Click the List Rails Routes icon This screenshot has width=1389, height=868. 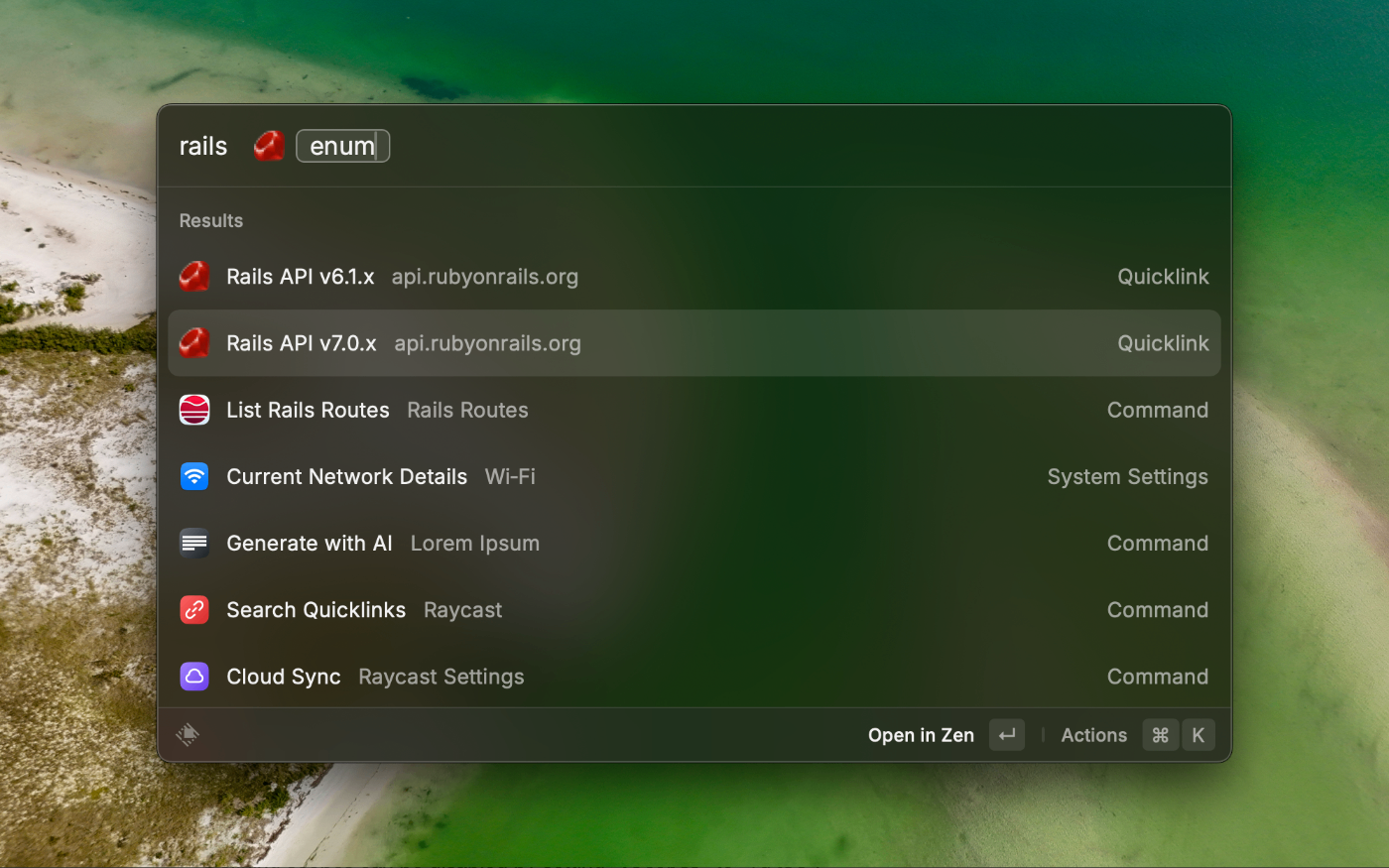[194, 410]
